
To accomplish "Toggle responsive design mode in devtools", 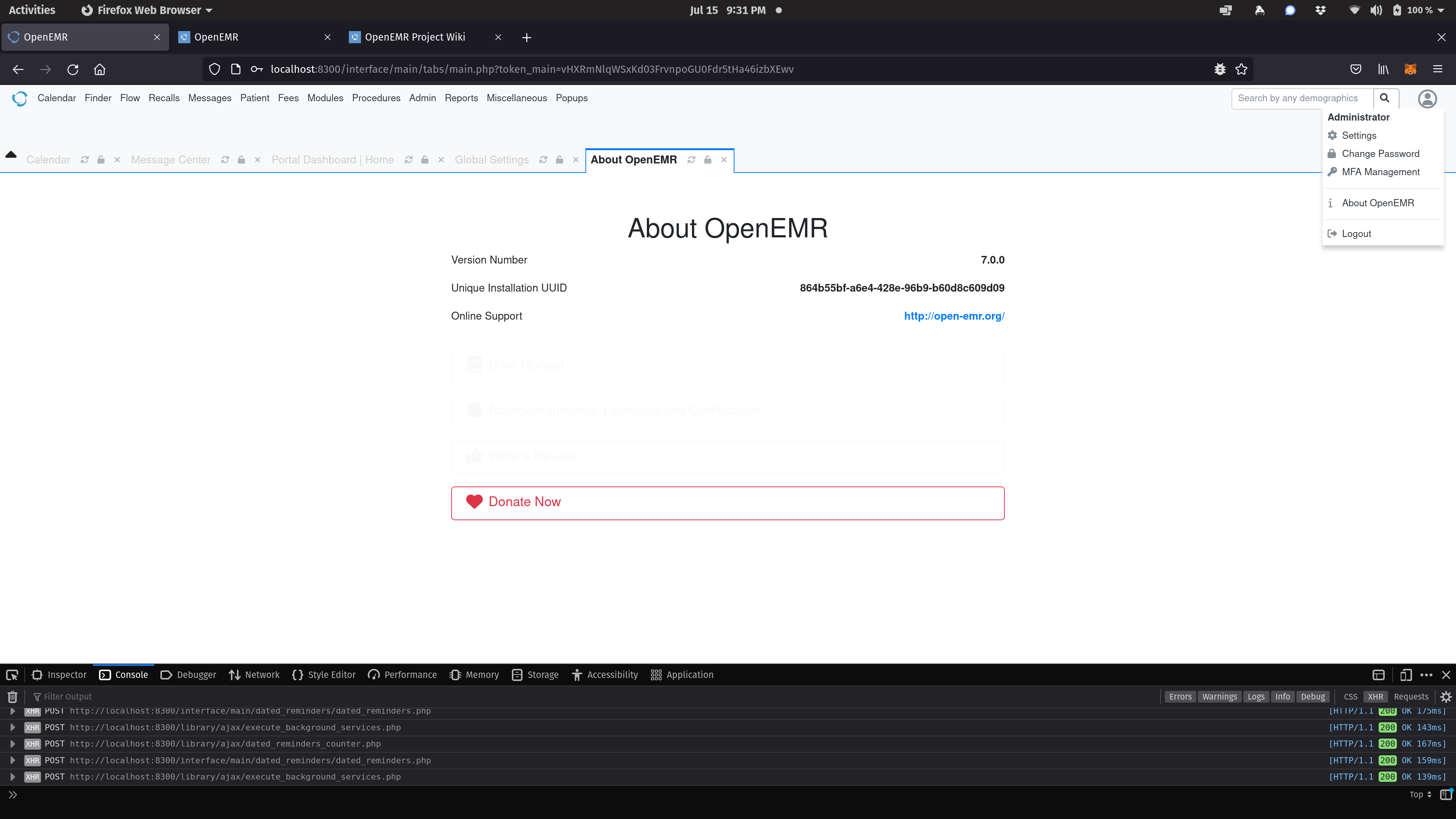I will click(x=1406, y=674).
